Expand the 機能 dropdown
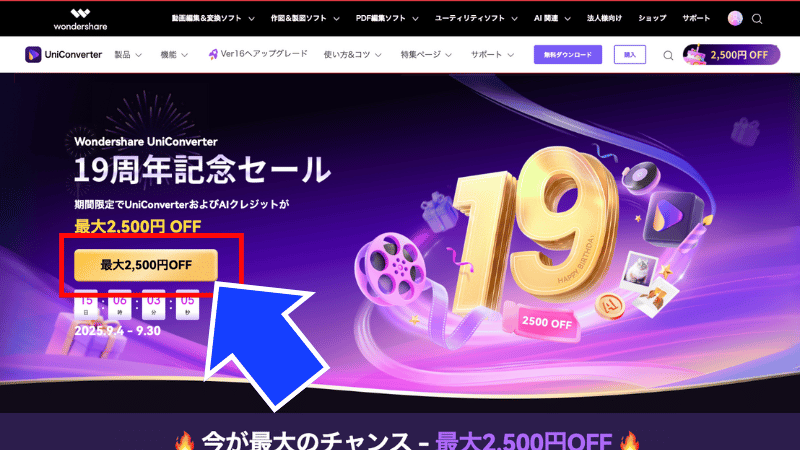 tap(174, 55)
